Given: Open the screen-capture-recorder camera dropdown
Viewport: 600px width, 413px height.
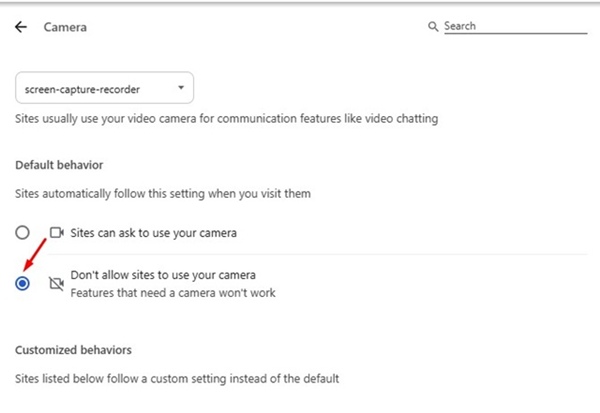Looking at the screenshot, I should coord(105,88).
